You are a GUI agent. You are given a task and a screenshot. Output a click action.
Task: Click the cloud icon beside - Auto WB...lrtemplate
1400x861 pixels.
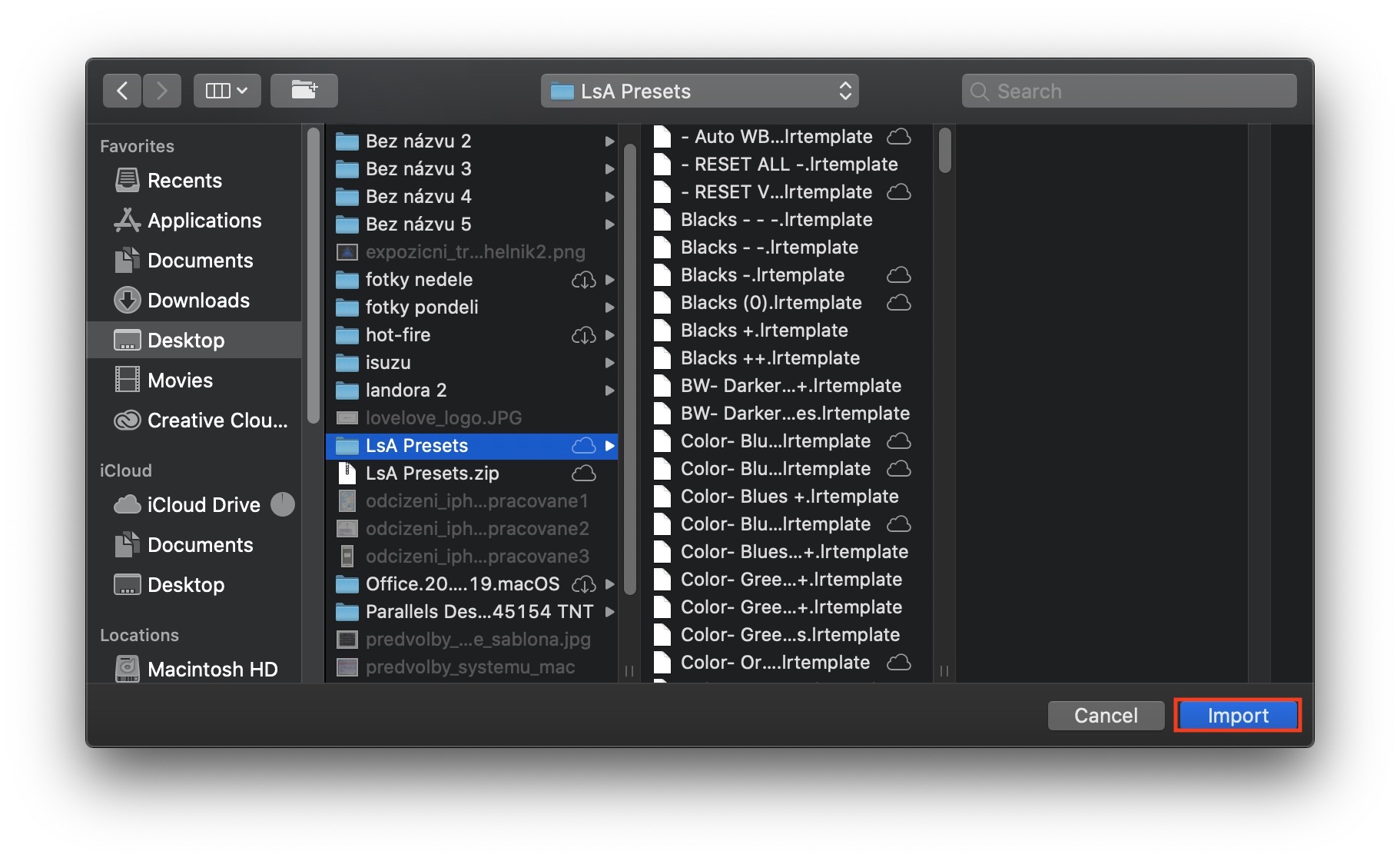click(899, 137)
